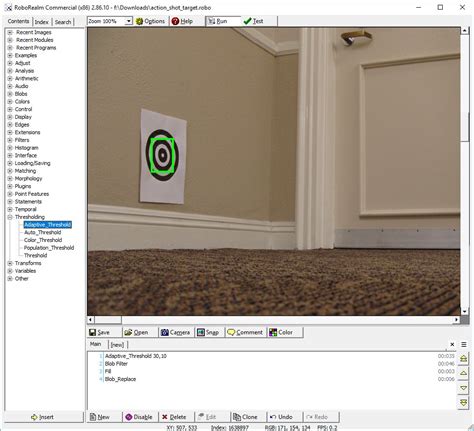Activate the Camera button
The image size is (474, 431).
[176, 332]
